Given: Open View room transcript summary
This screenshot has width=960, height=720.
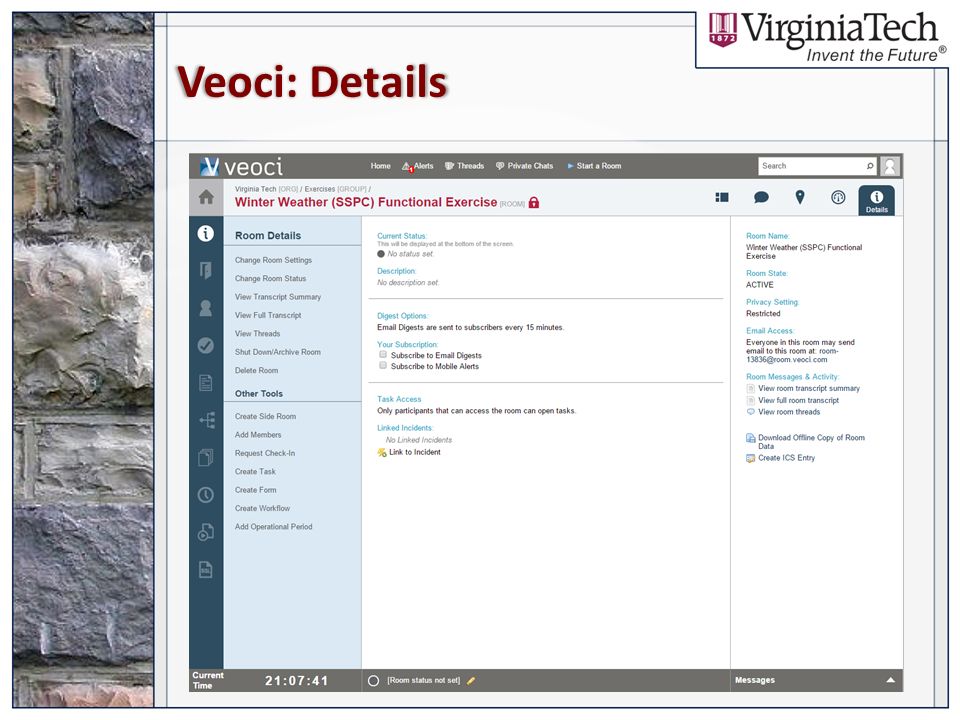Looking at the screenshot, I should [809, 388].
